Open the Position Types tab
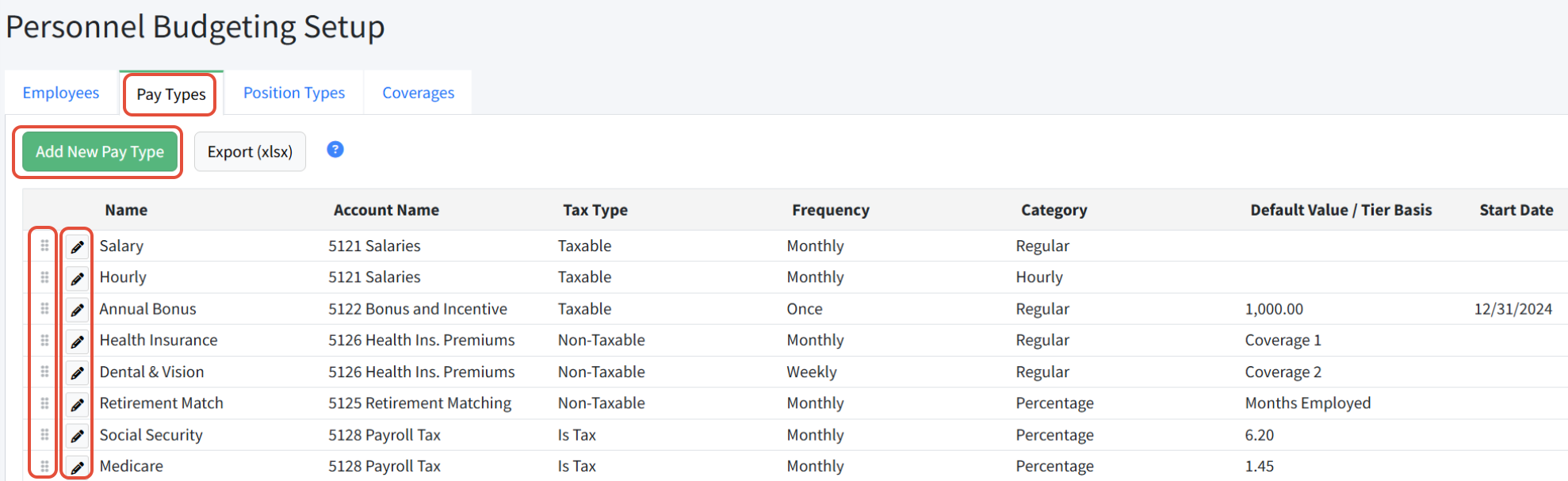The image size is (1568, 481). 294,93
